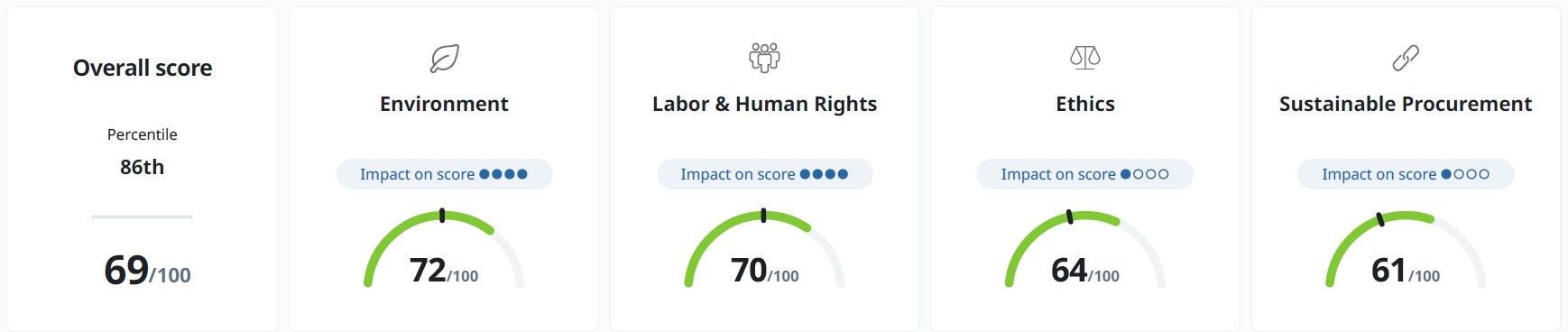The width and height of the screenshot is (1568, 332).
Task: Click the Sustainable Procurement chain link icon
Action: click(x=1406, y=59)
